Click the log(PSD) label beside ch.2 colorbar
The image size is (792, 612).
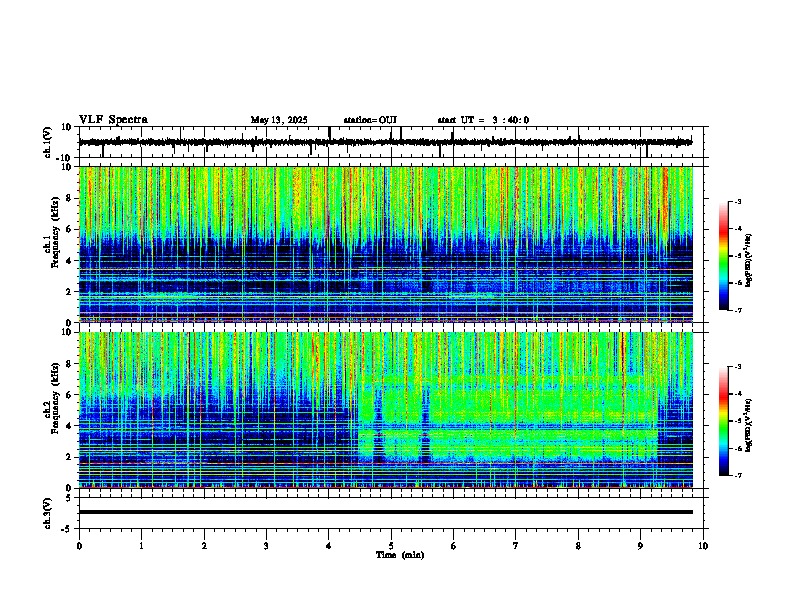tap(749, 425)
